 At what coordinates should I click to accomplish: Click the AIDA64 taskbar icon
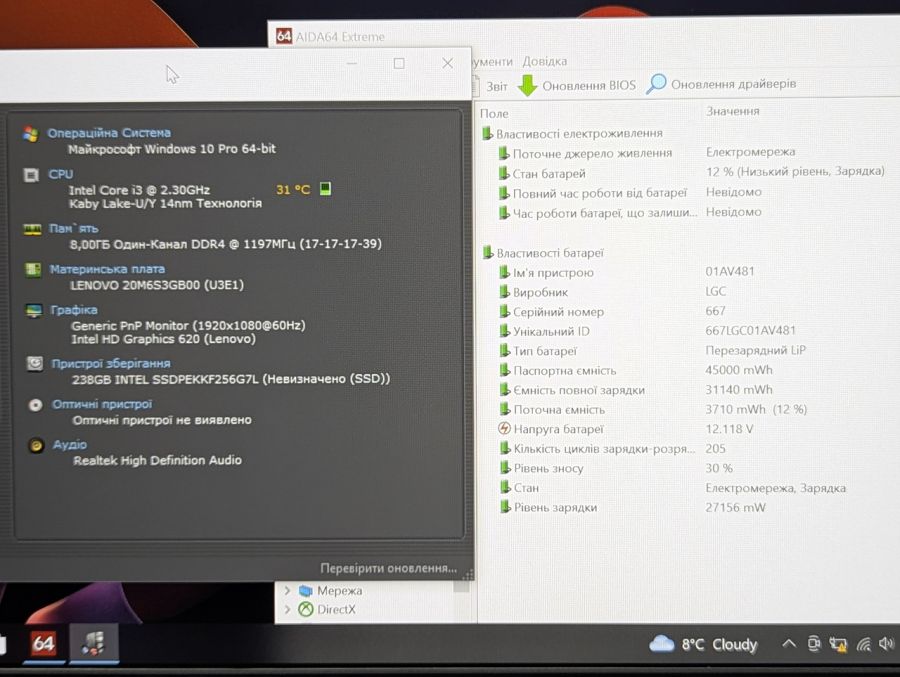pos(44,644)
